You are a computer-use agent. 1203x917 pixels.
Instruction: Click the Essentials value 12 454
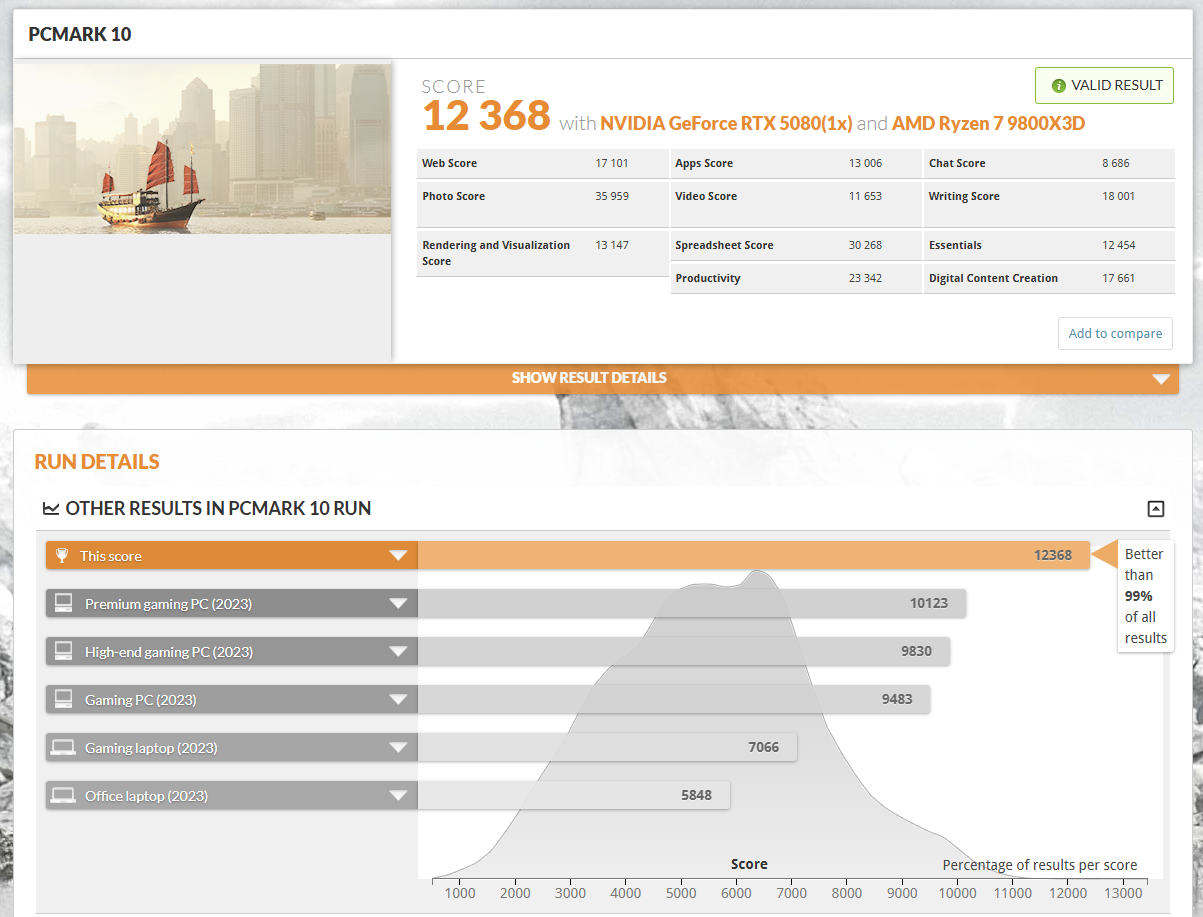(1119, 245)
